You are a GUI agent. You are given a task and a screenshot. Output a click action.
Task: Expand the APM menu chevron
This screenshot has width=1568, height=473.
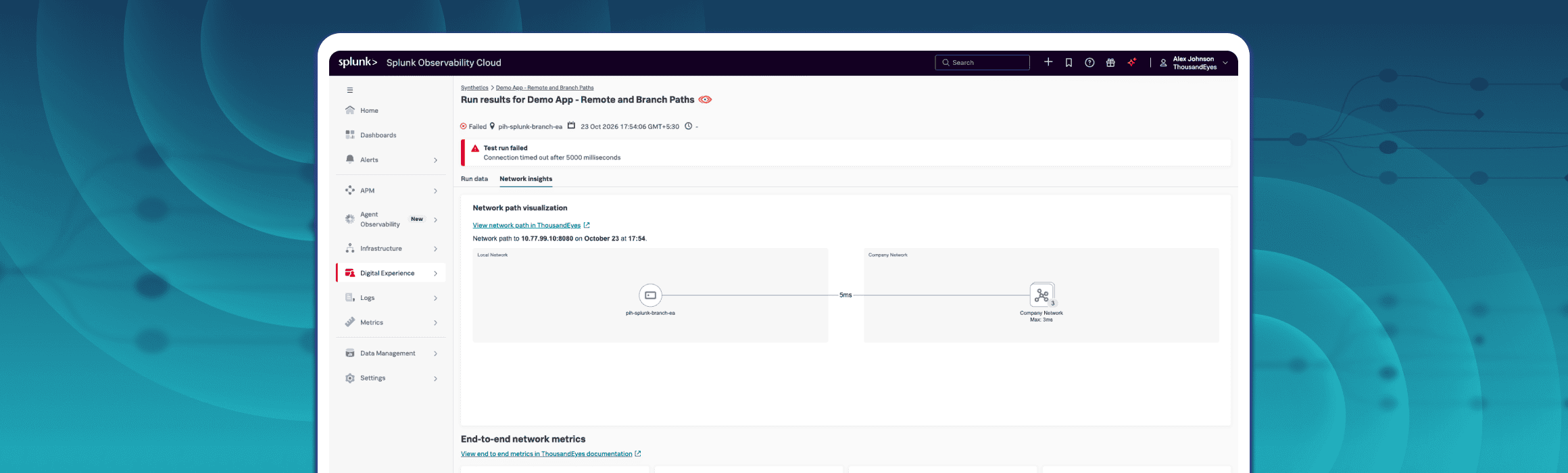(x=435, y=191)
